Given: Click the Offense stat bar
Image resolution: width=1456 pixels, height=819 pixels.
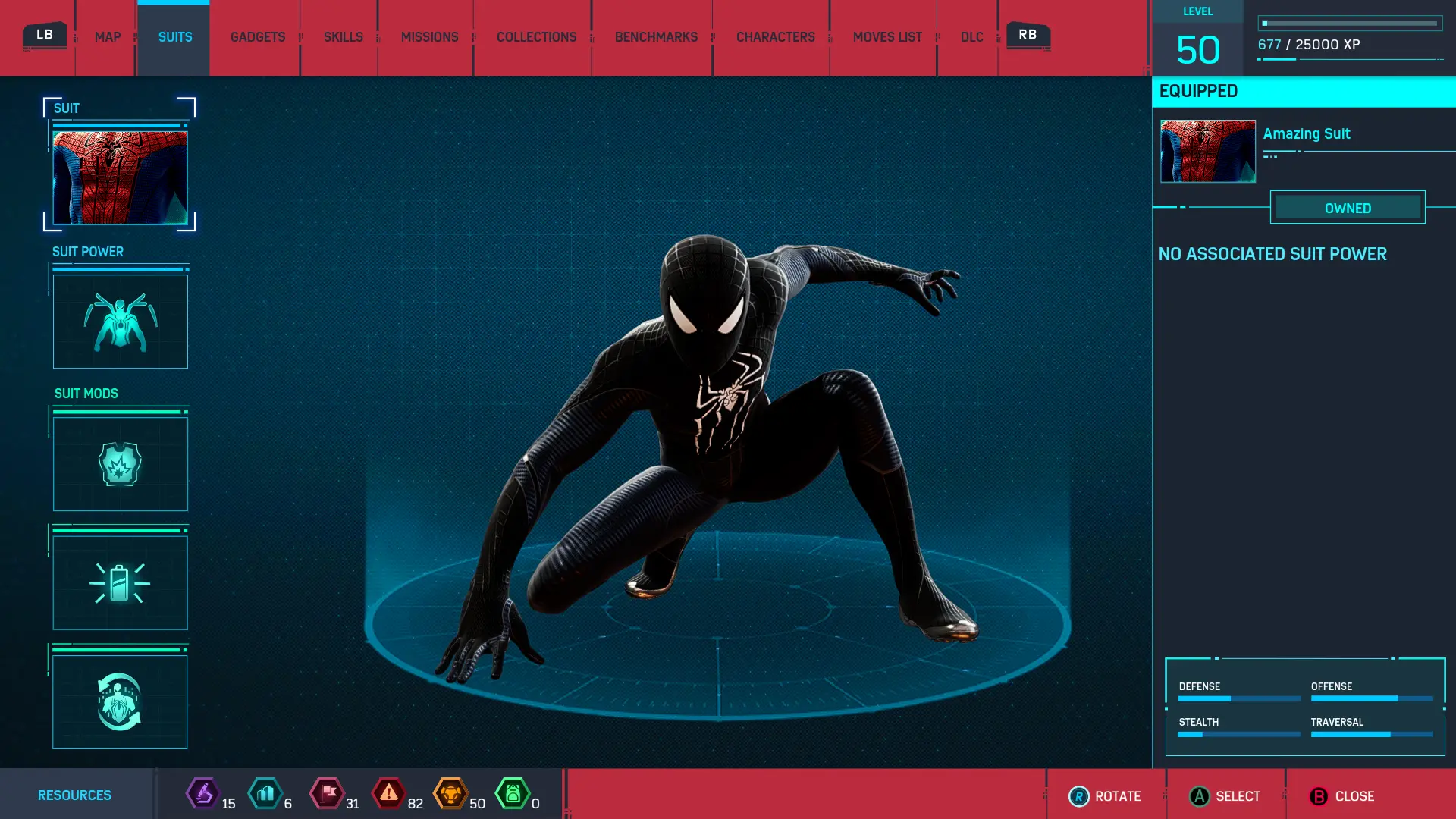Looking at the screenshot, I should pos(1372,698).
